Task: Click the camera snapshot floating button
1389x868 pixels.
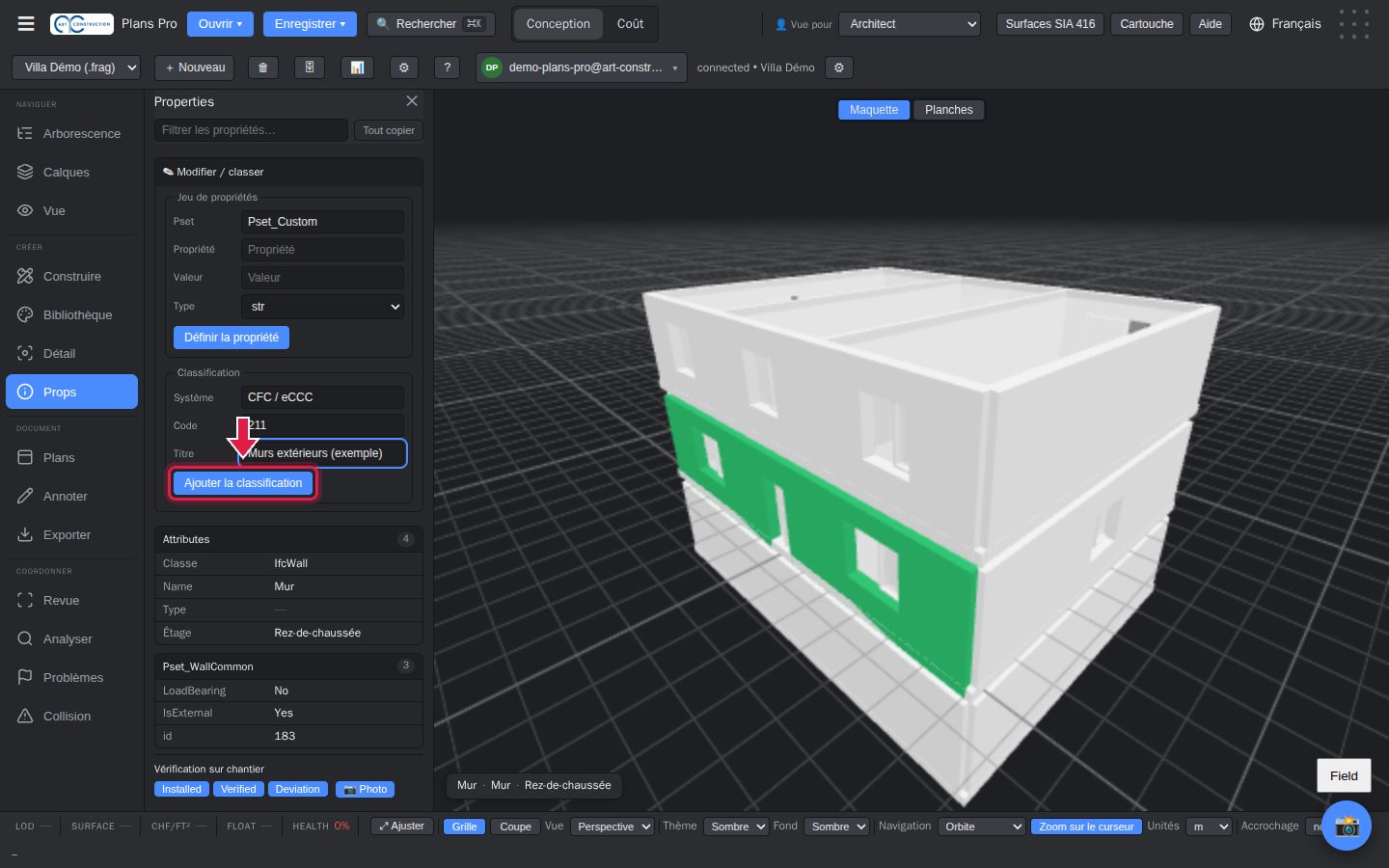Action: [1347, 826]
